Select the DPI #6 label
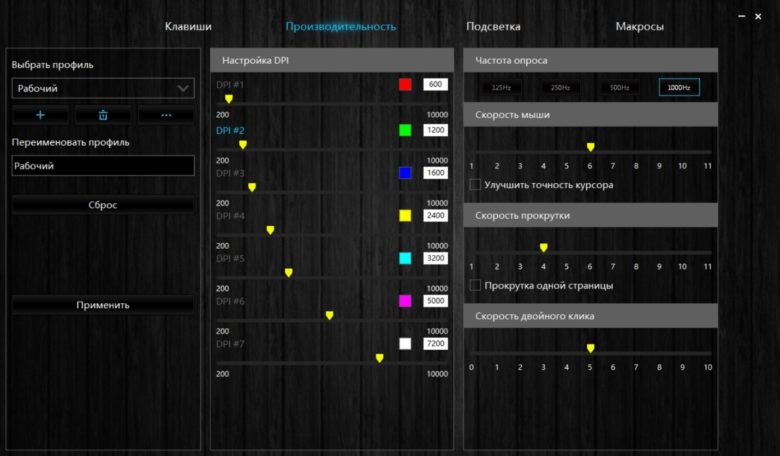The height and width of the screenshot is (456, 780). tap(230, 302)
